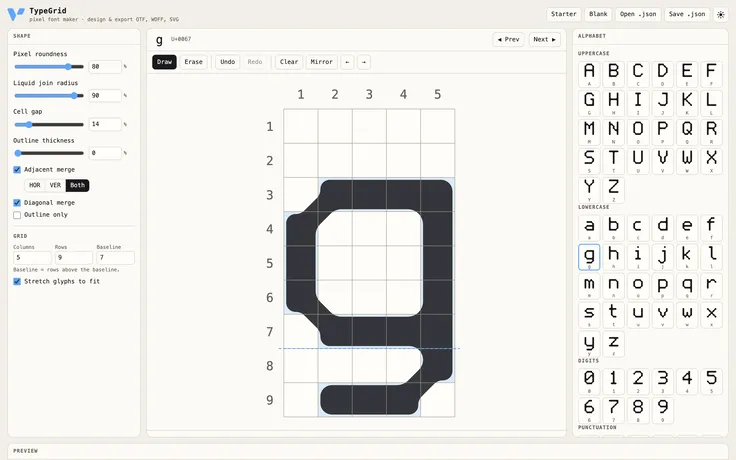This screenshot has height=460, width=736.
Task: Activate the Erase tool
Action: tap(193, 62)
